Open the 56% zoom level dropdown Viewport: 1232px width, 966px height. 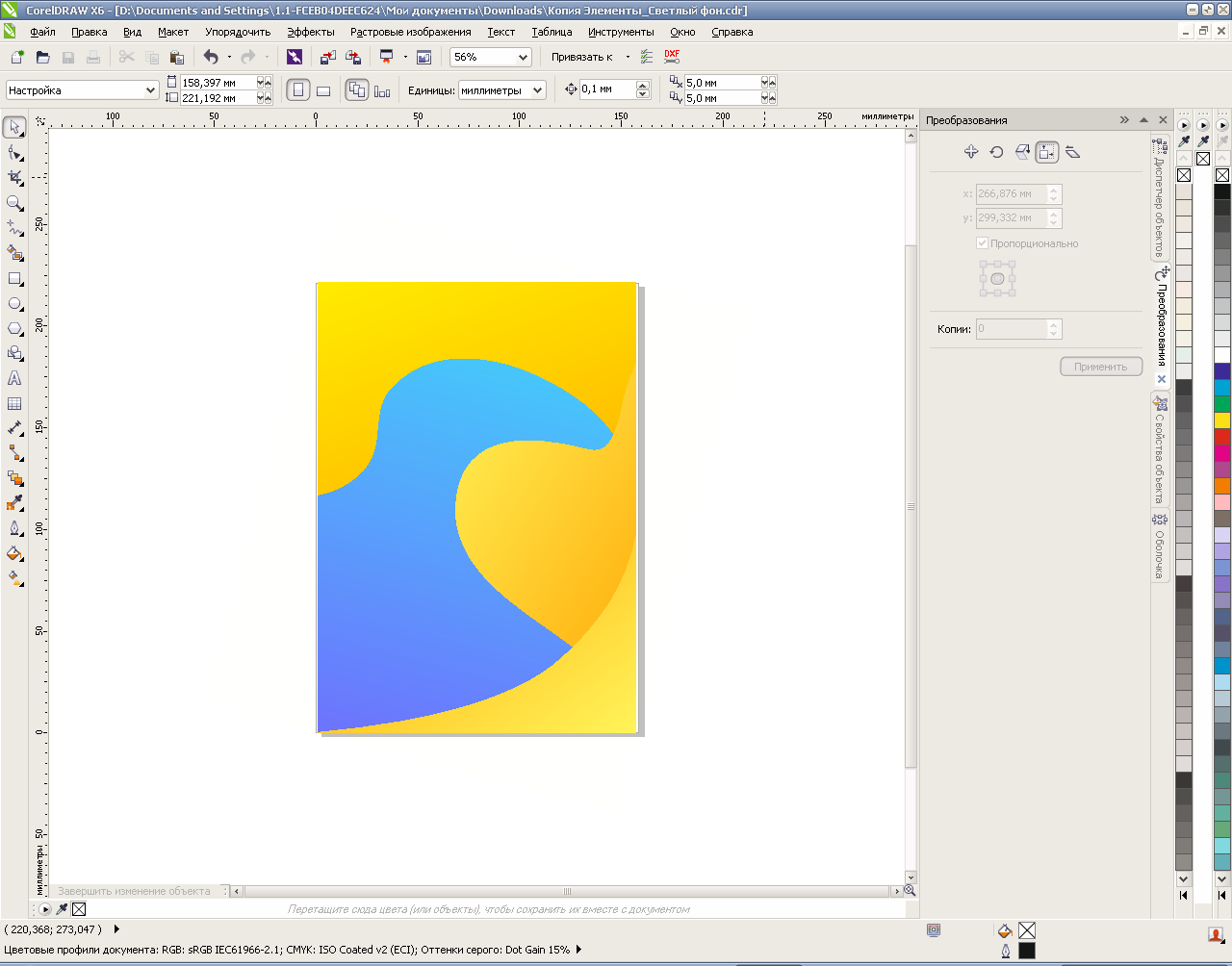pyautogui.click(x=523, y=58)
